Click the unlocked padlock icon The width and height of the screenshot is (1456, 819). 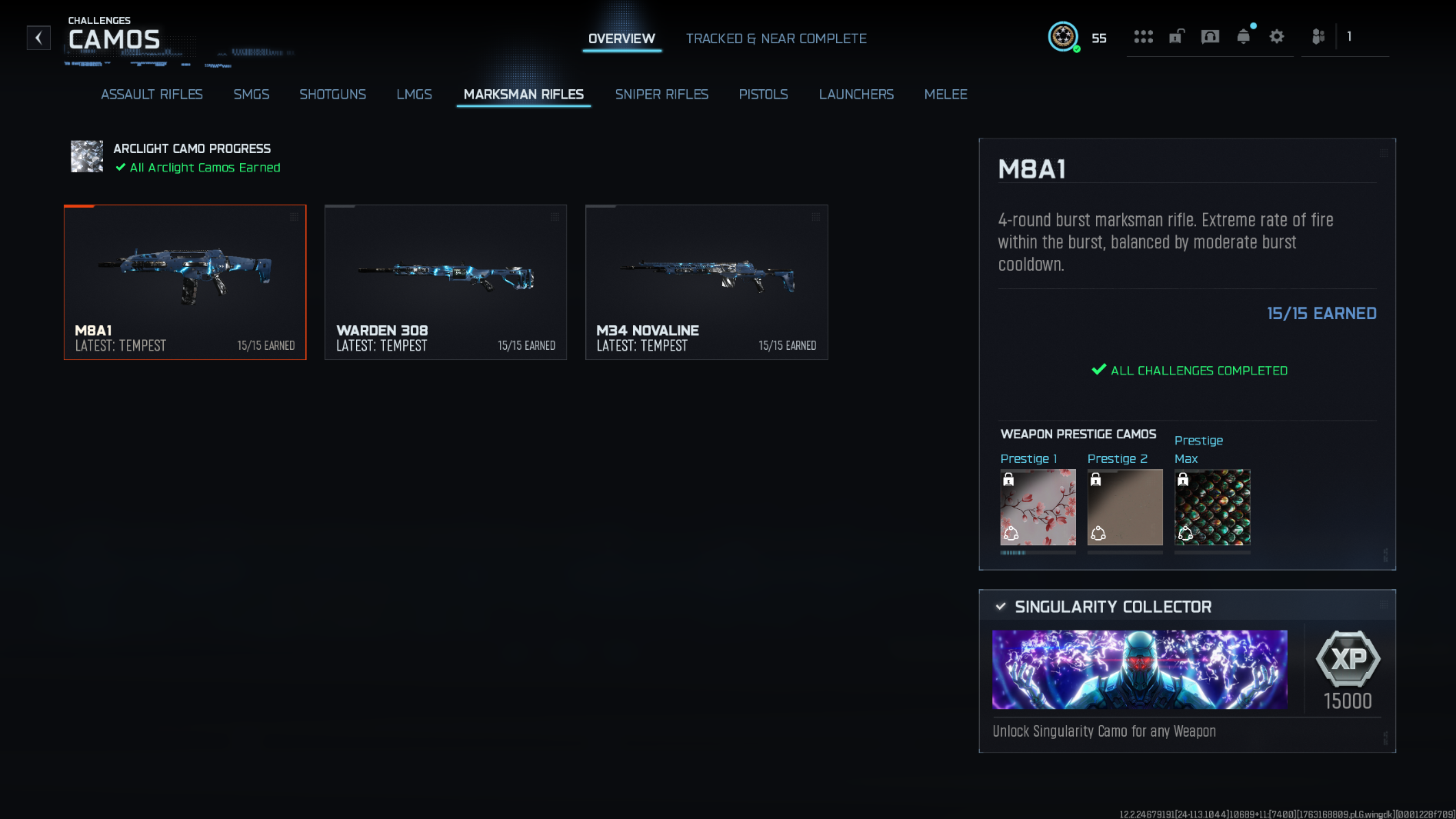coord(1176,36)
